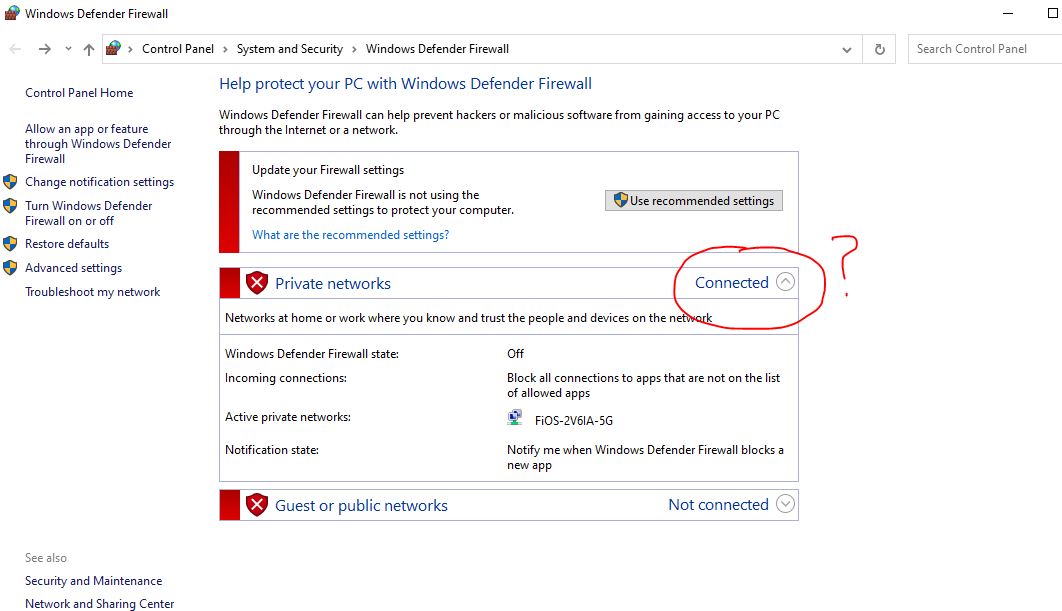
Task: Click the shield icon beside Advanced settings
Action: click(10, 268)
